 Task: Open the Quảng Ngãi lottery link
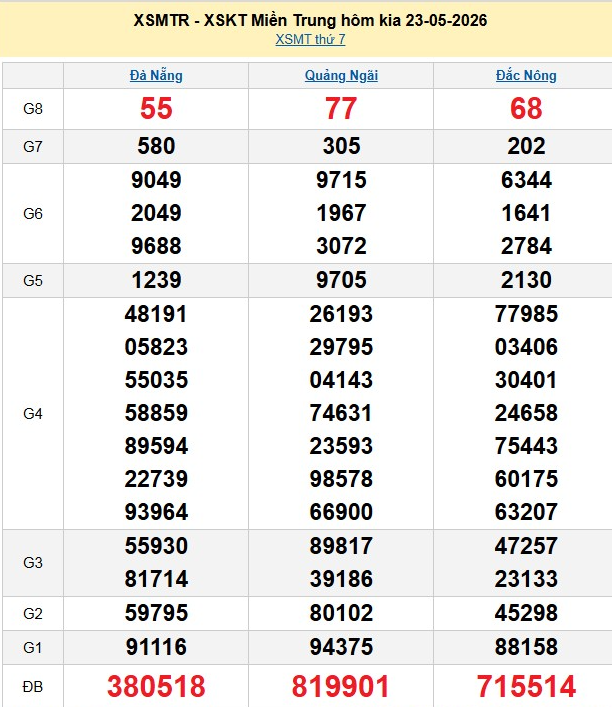coord(341,75)
